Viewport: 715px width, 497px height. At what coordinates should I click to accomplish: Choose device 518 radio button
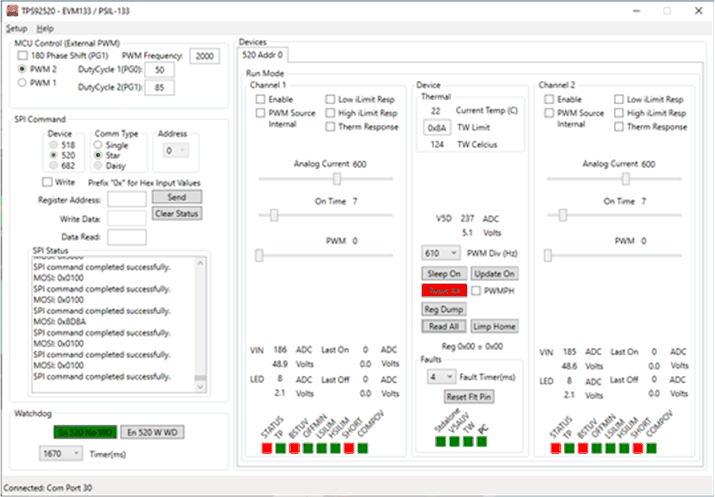[x=54, y=145]
